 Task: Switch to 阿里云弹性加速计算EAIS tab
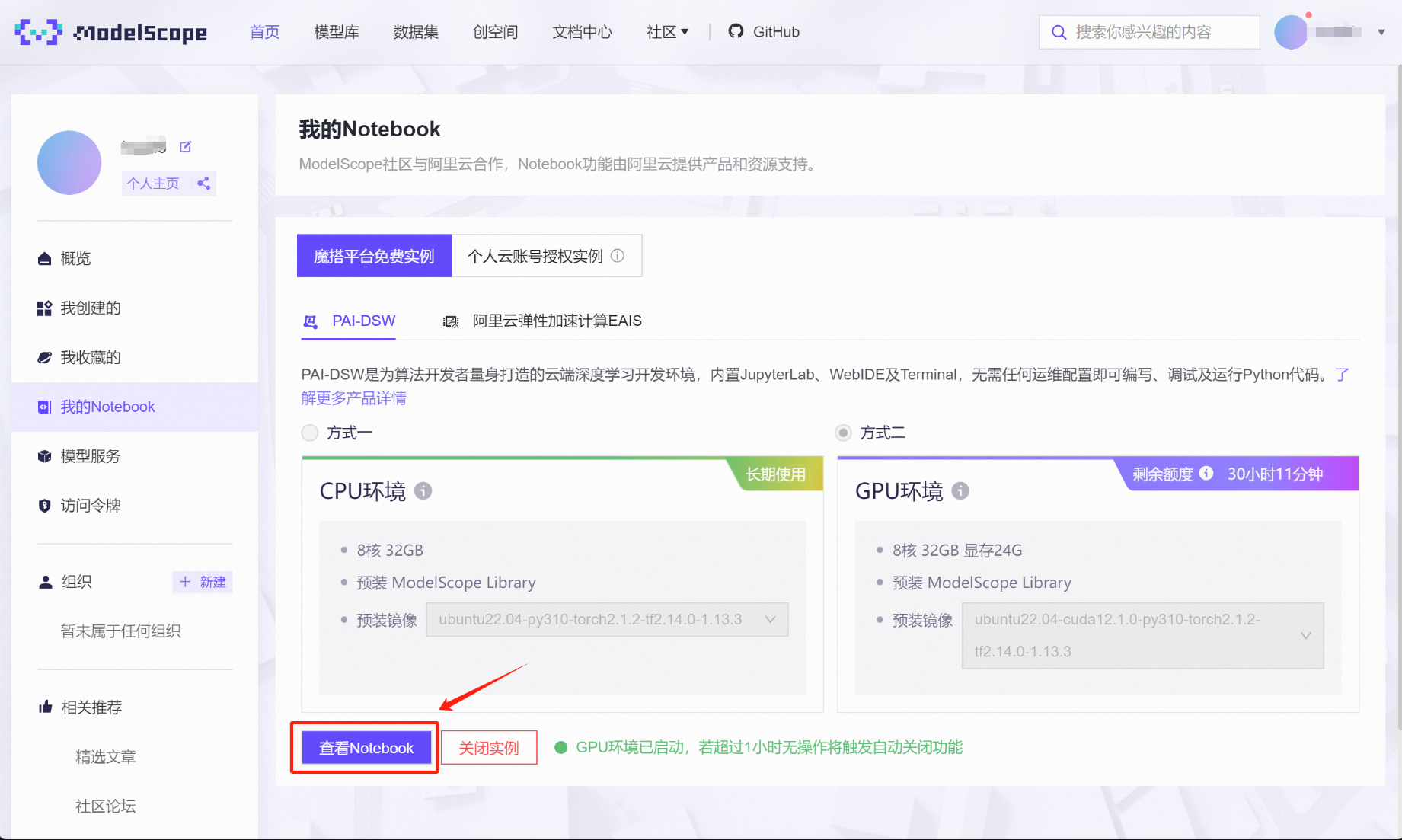tap(556, 321)
